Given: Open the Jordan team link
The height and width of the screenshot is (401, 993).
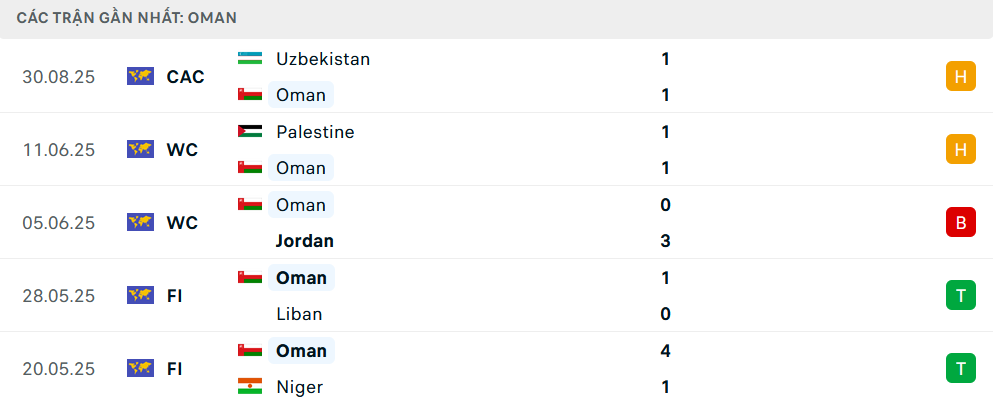Looking at the screenshot, I should 304,241.
